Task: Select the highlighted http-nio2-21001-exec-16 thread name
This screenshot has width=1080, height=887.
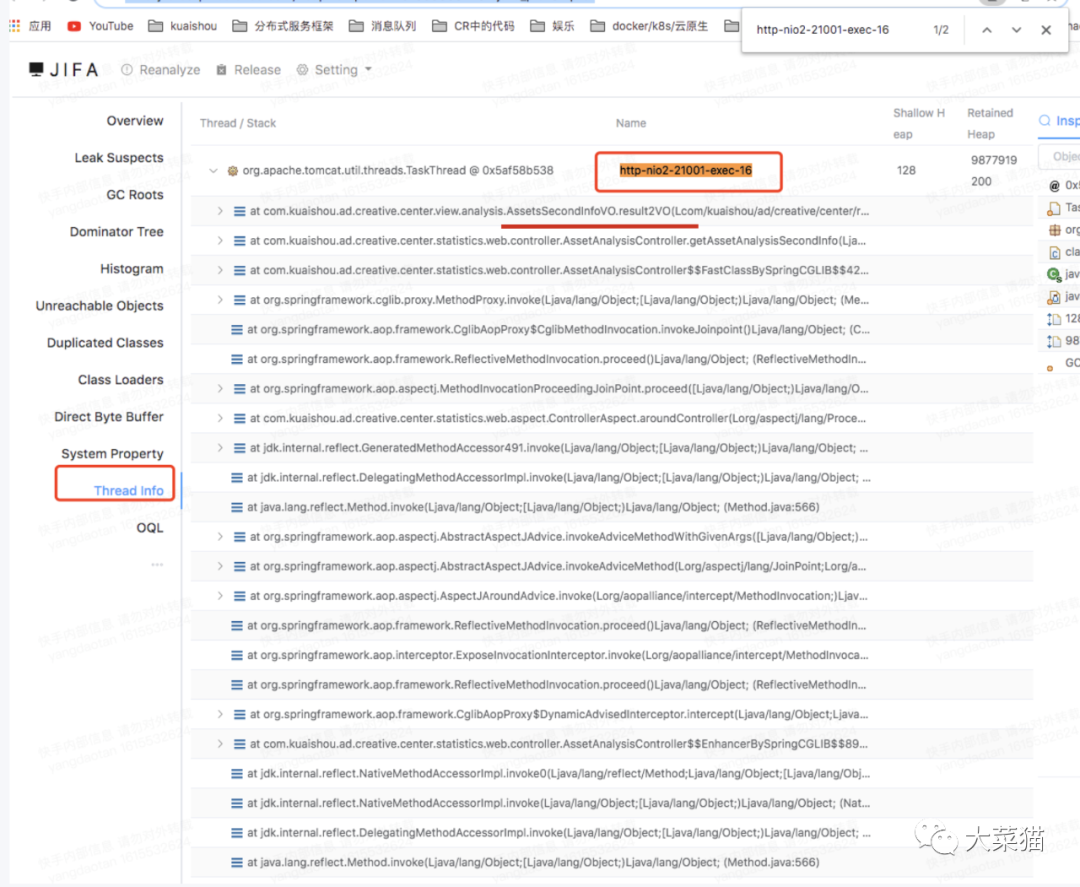Action: coord(685,170)
